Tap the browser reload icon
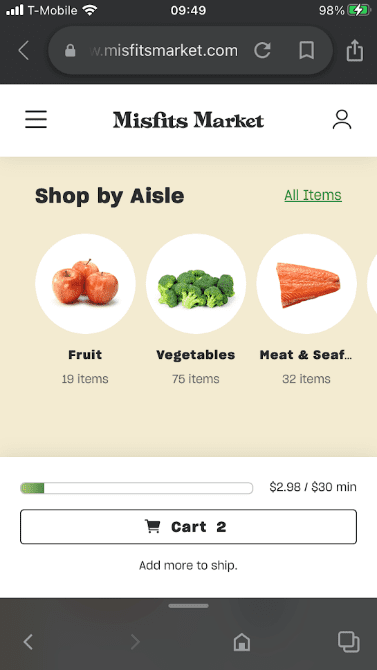The width and height of the screenshot is (377, 670). coord(262,50)
